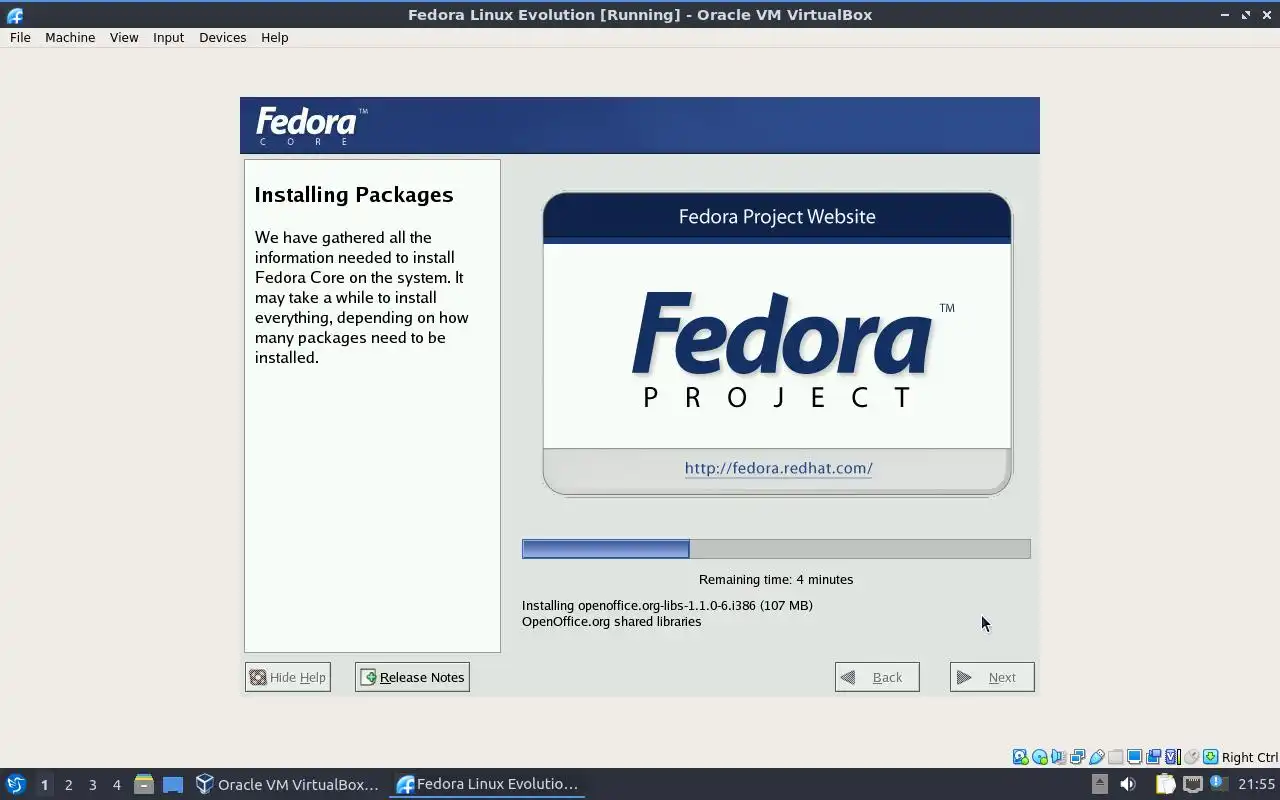
Task: Click the "Remaining time: 4 minutes" text
Action: tap(776, 579)
